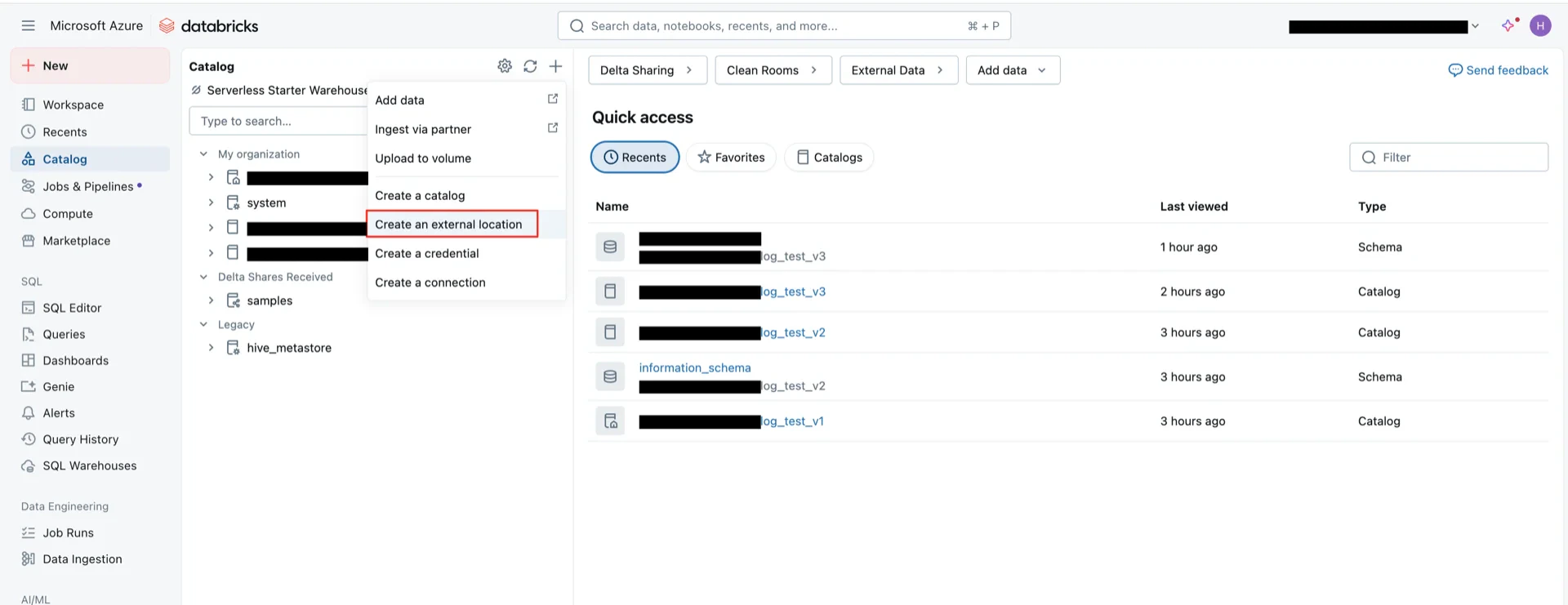The height and width of the screenshot is (605, 1568).
Task: Open Clean Rooms
Action: [x=773, y=70]
